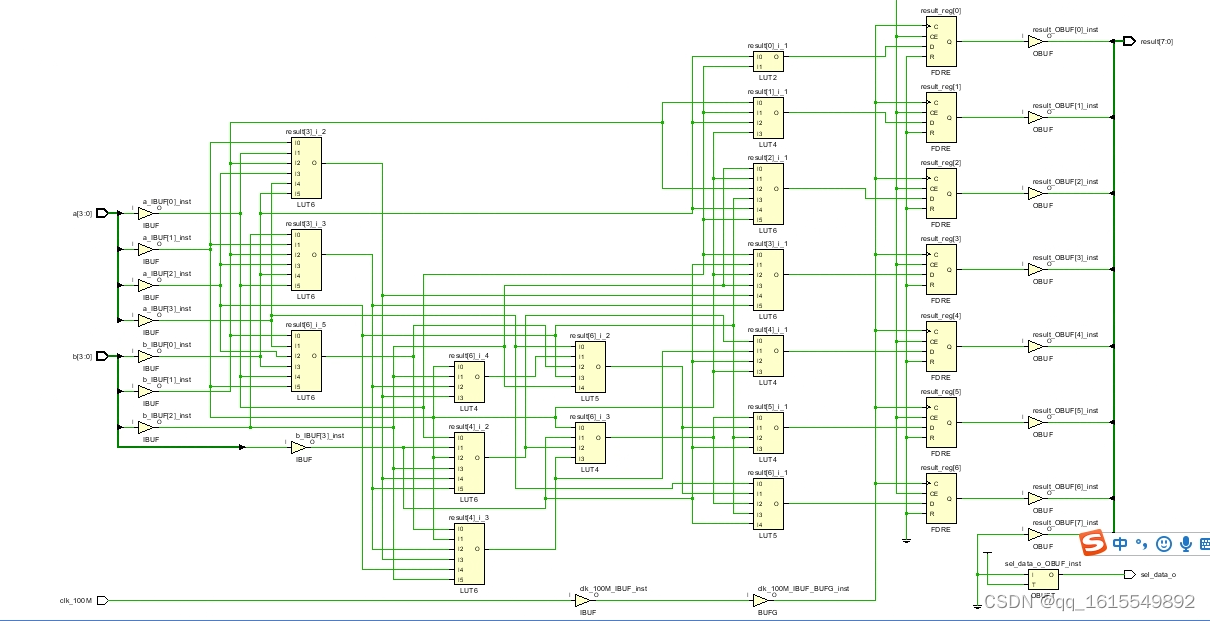This screenshot has width=1210, height=621.
Task: Click the clk_100M input port symbol
Action: pos(101,600)
